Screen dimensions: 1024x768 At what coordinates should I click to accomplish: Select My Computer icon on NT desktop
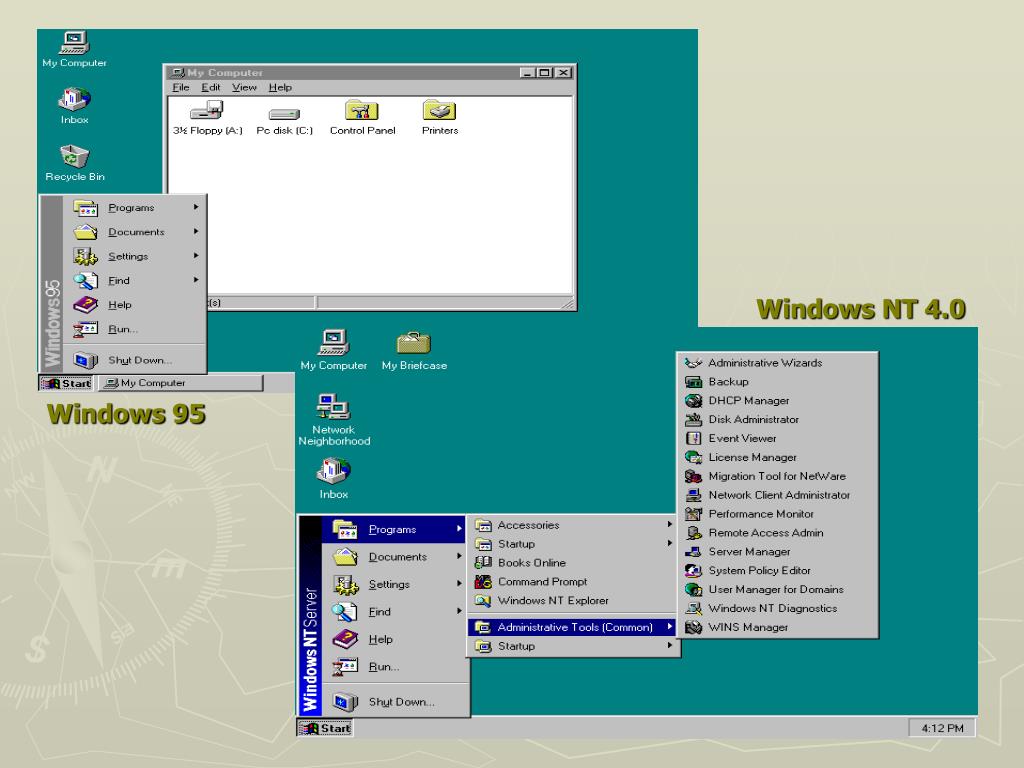pyautogui.click(x=334, y=351)
